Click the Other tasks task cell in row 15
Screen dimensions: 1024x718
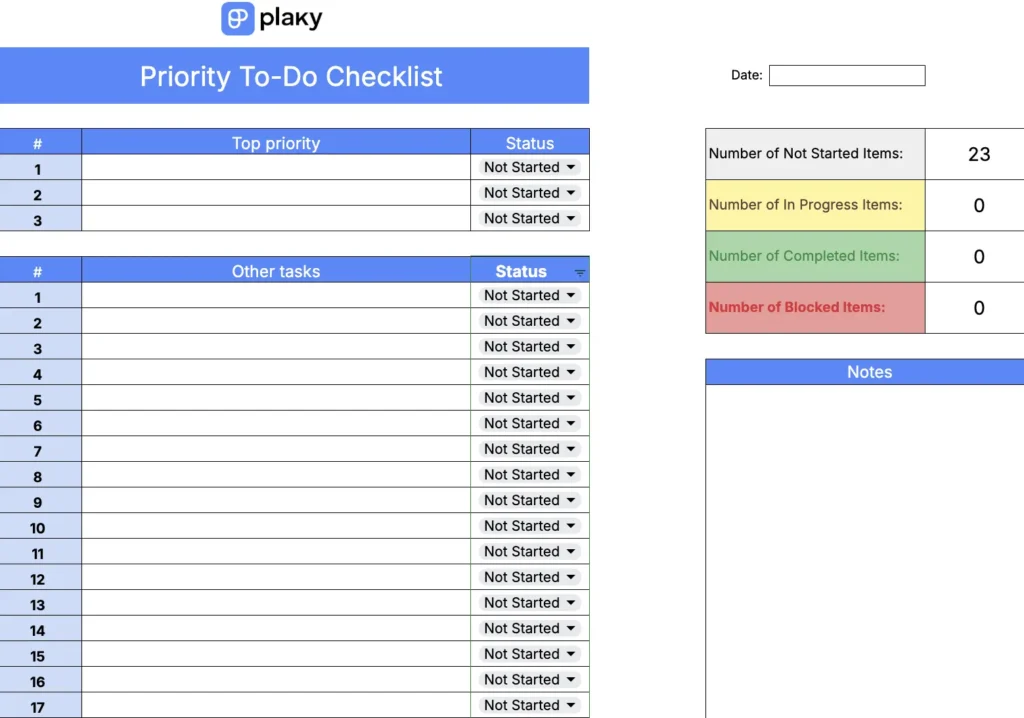click(276, 654)
